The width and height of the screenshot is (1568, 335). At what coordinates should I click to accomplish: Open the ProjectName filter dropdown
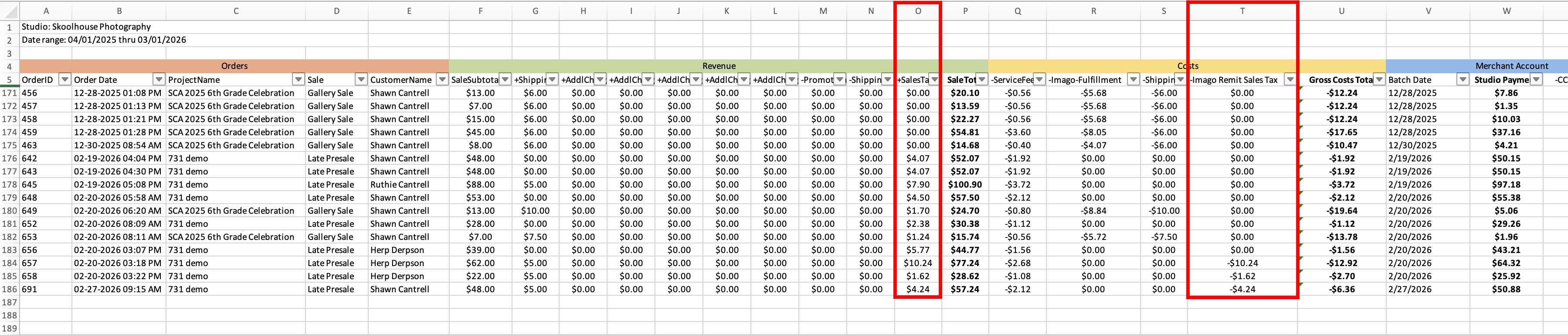298,80
